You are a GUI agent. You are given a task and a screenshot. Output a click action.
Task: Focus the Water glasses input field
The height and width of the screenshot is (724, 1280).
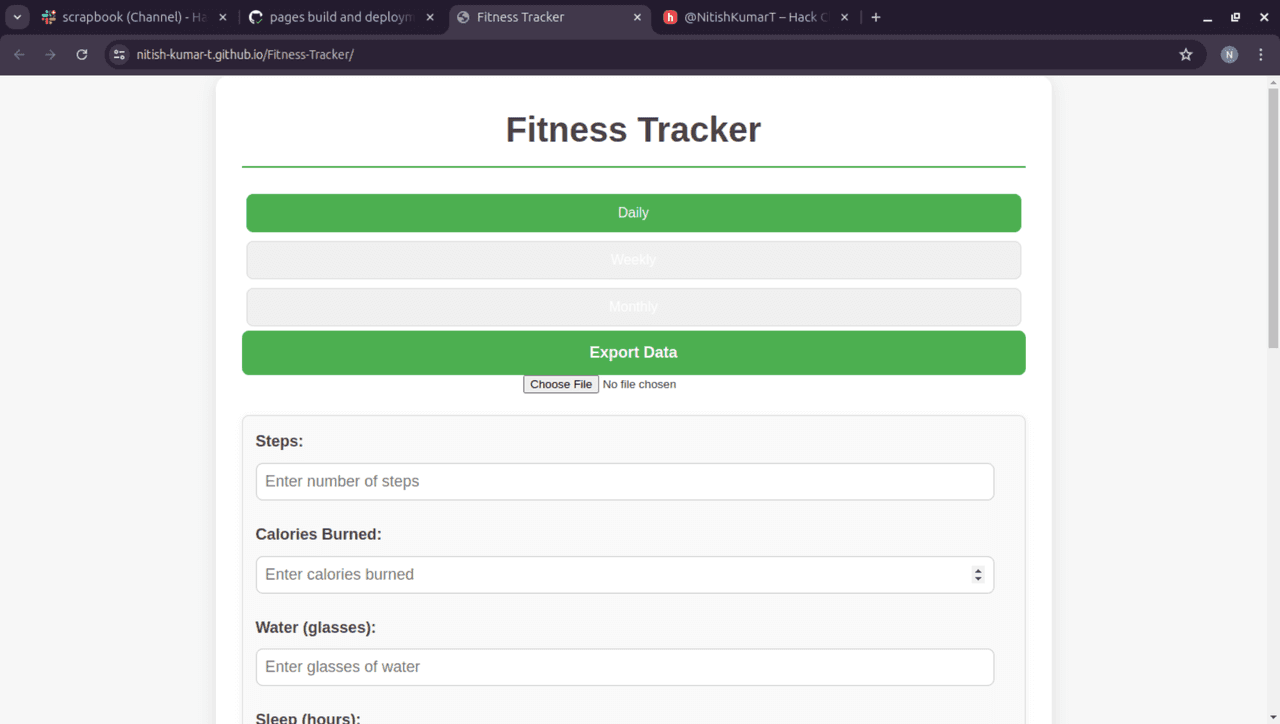coord(624,667)
